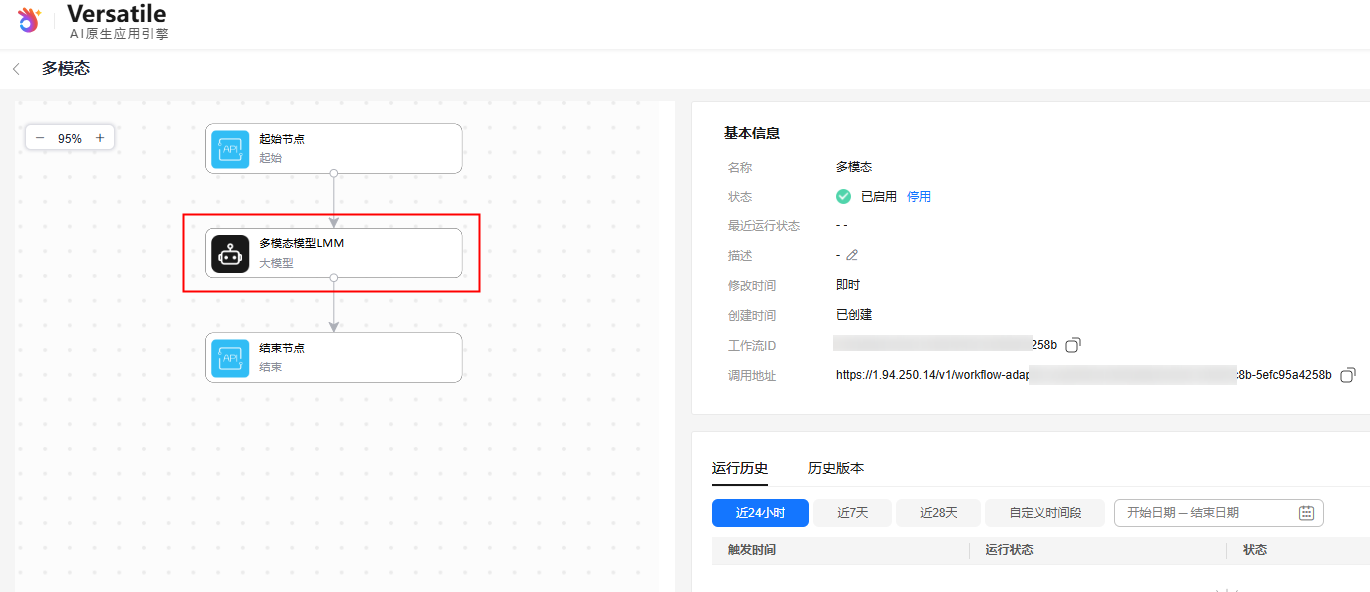
Task: Filter by 近28天
Action: 939,513
